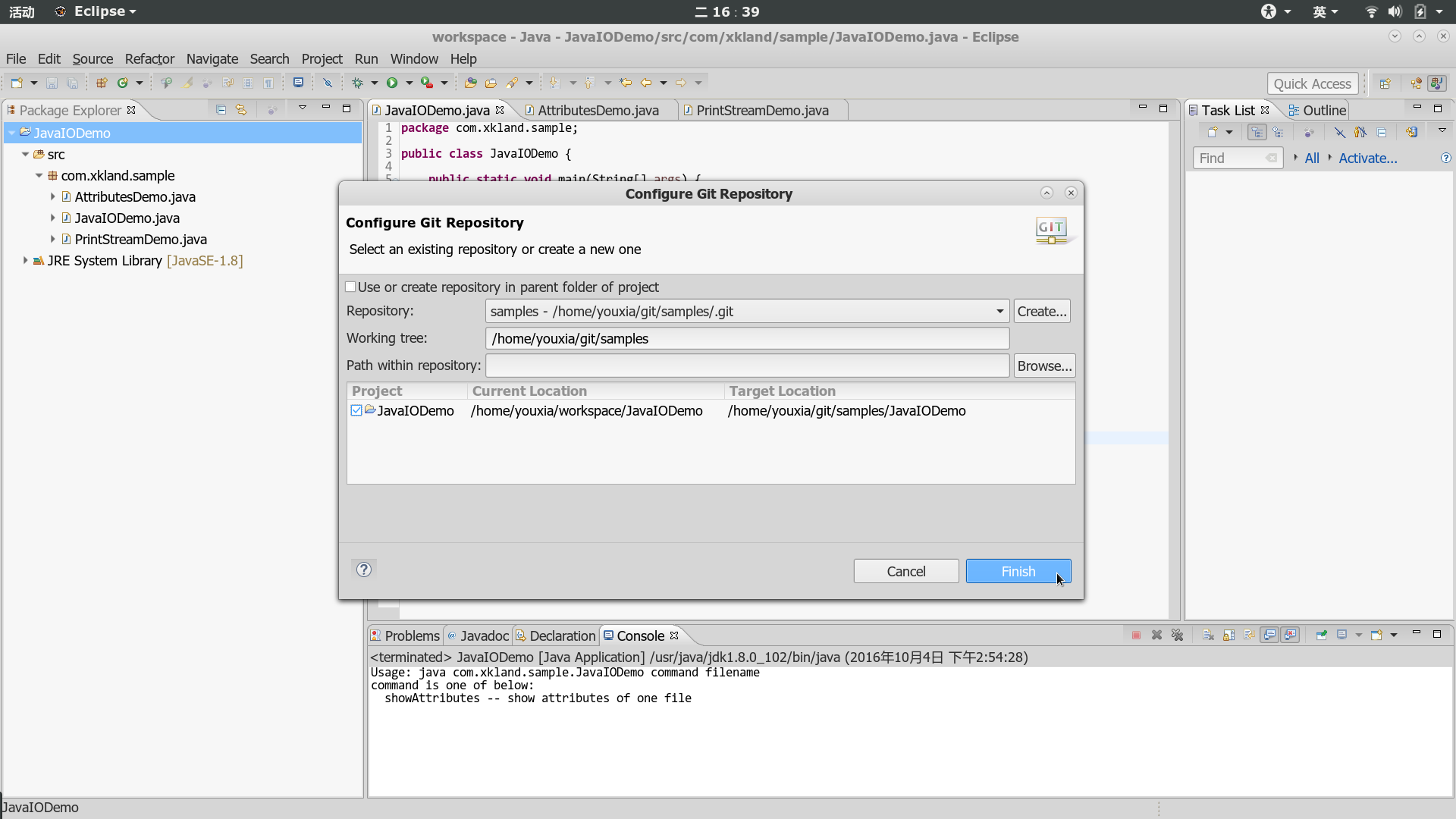Click the Finish button
The image size is (1456, 819).
point(1018,571)
